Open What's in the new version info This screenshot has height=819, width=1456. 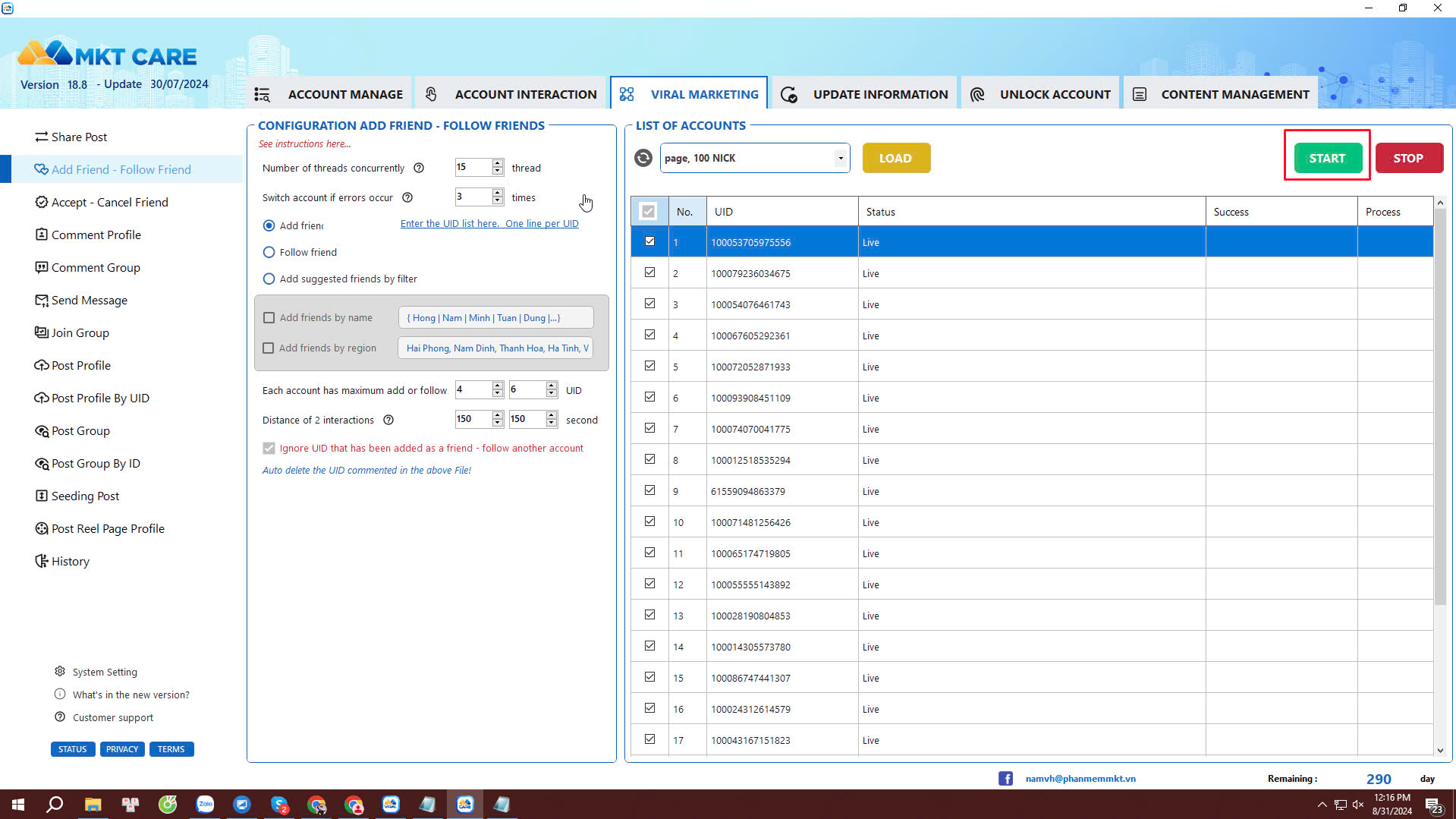(x=60, y=694)
